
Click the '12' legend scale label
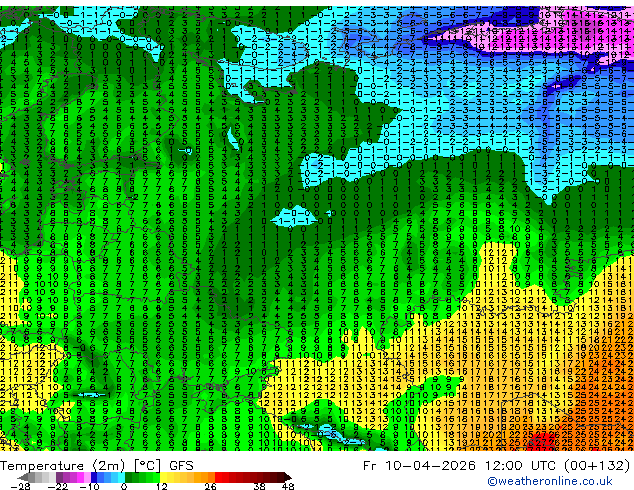coord(162,486)
